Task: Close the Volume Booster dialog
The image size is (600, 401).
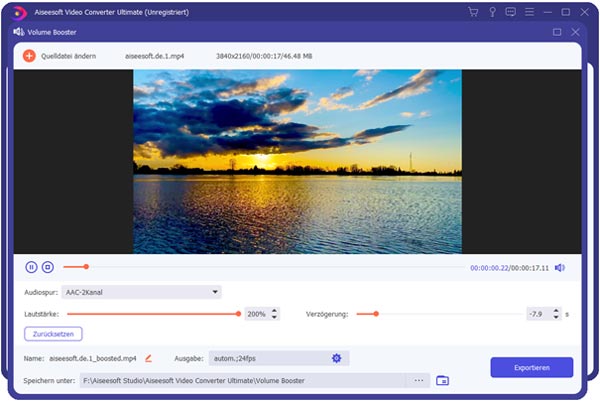Action: 575,32
